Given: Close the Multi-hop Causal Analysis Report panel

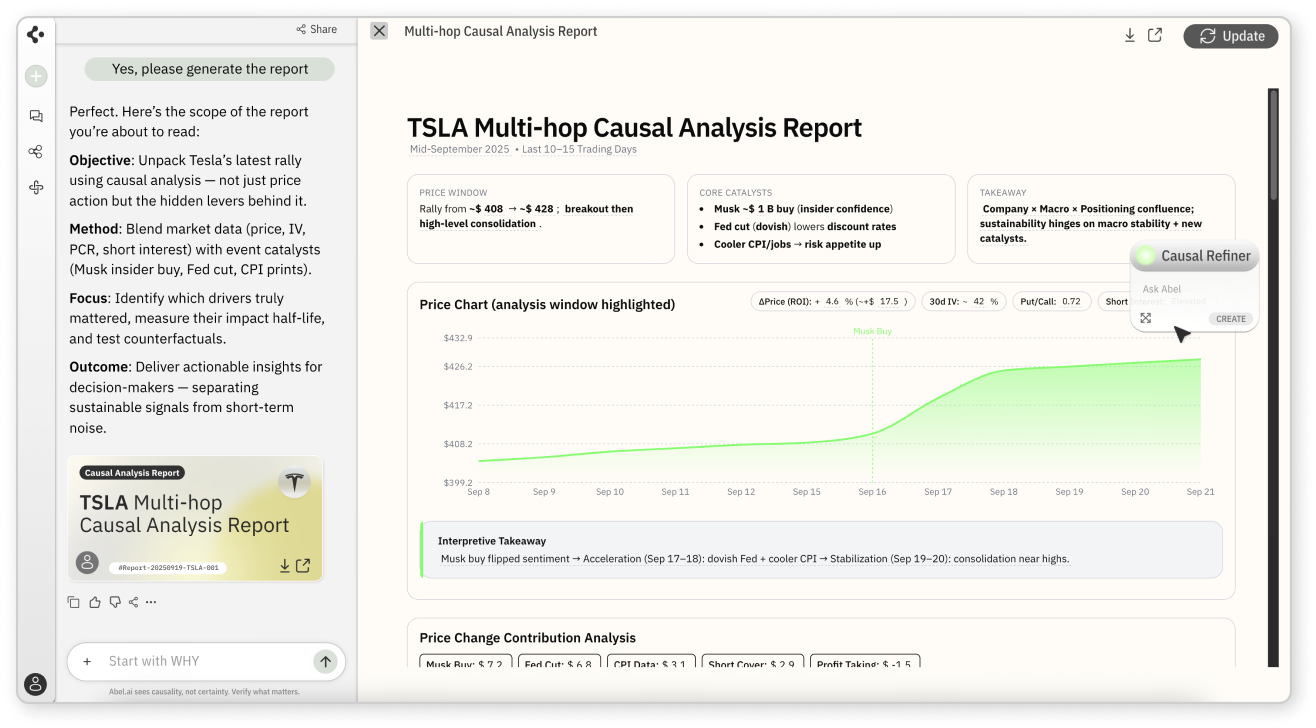Looking at the screenshot, I should (379, 31).
